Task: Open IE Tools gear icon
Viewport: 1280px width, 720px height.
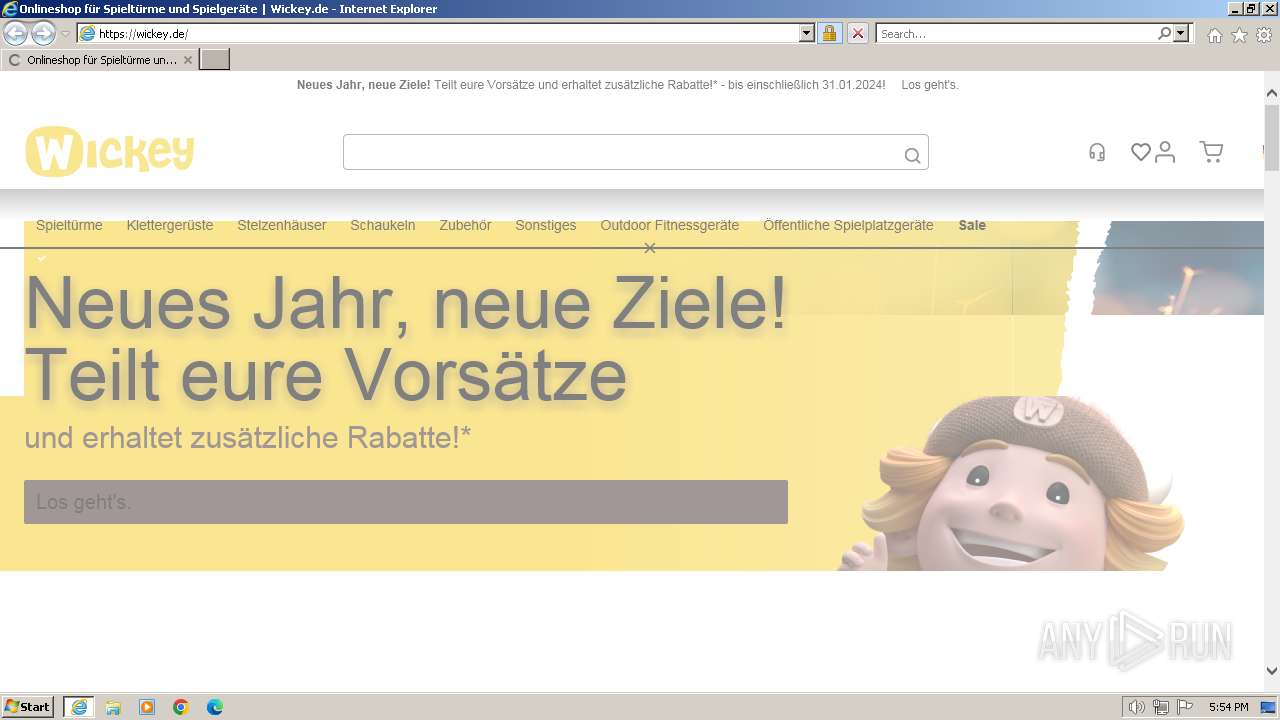Action: (1264, 35)
